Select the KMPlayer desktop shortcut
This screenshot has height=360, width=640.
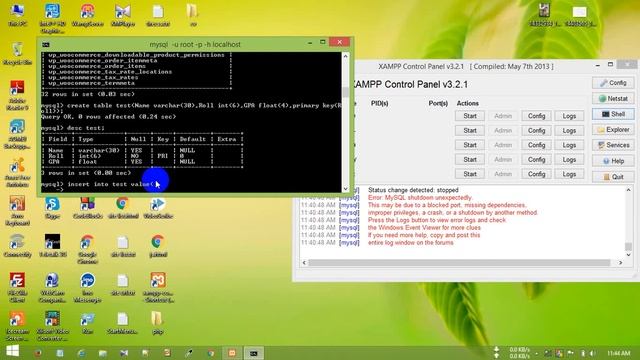pos(122,15)
